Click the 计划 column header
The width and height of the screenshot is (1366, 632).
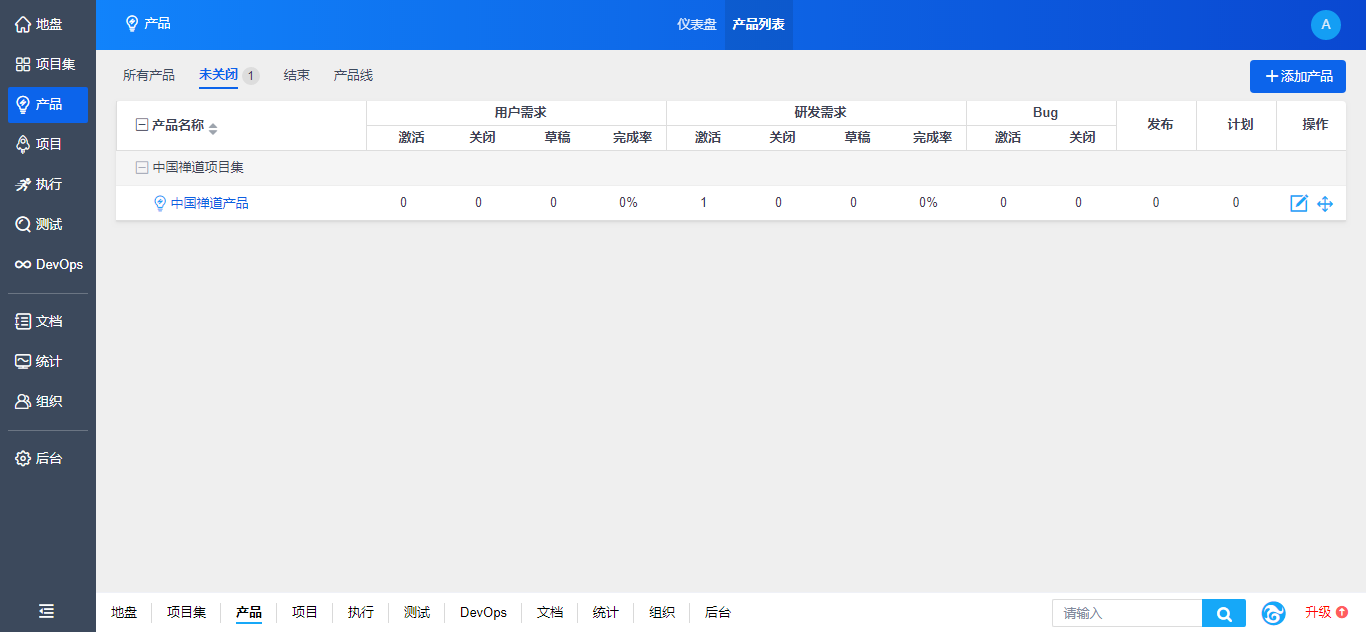click(1240, 124)
